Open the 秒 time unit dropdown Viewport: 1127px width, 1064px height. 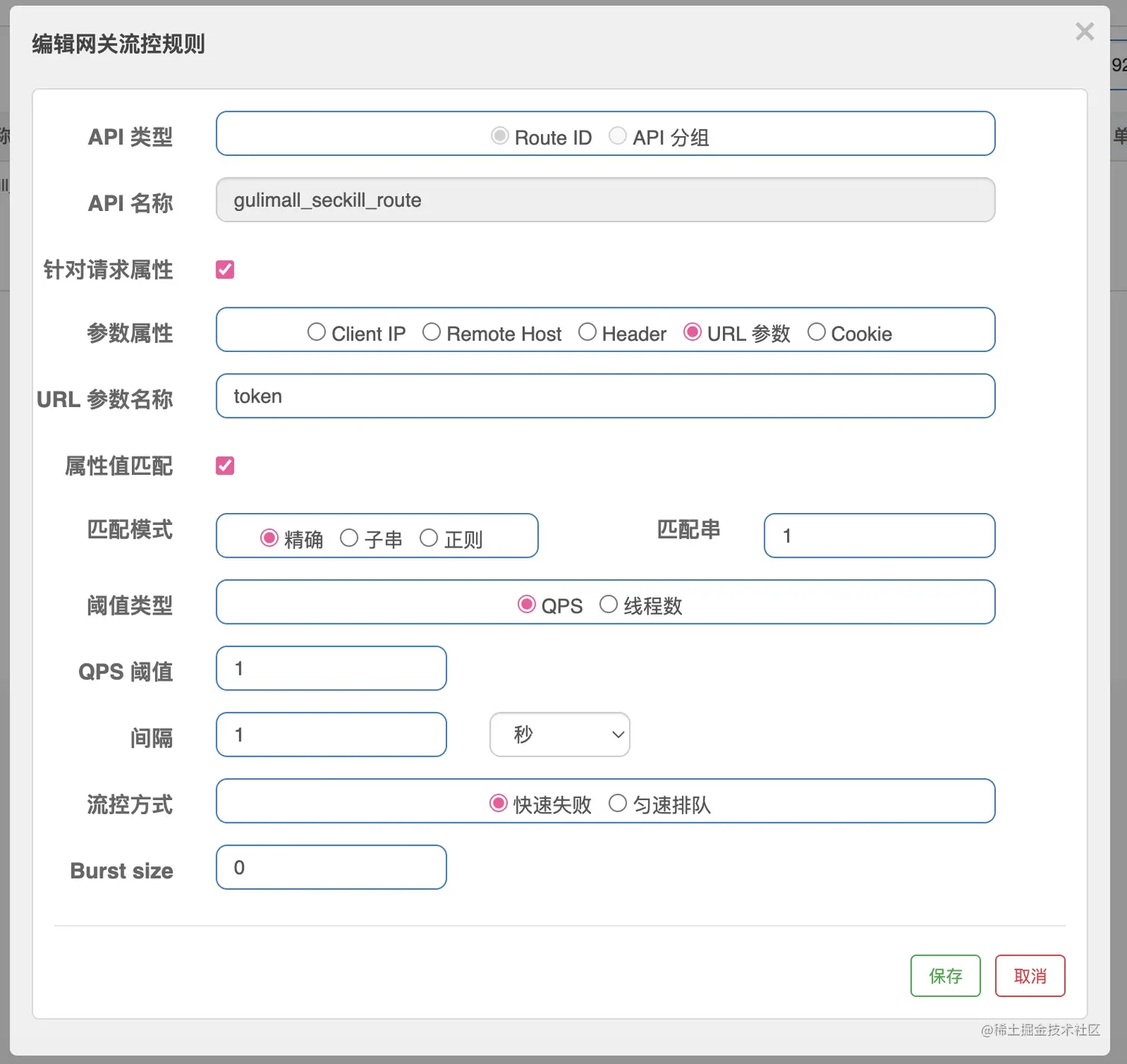(x=559, y=734)
